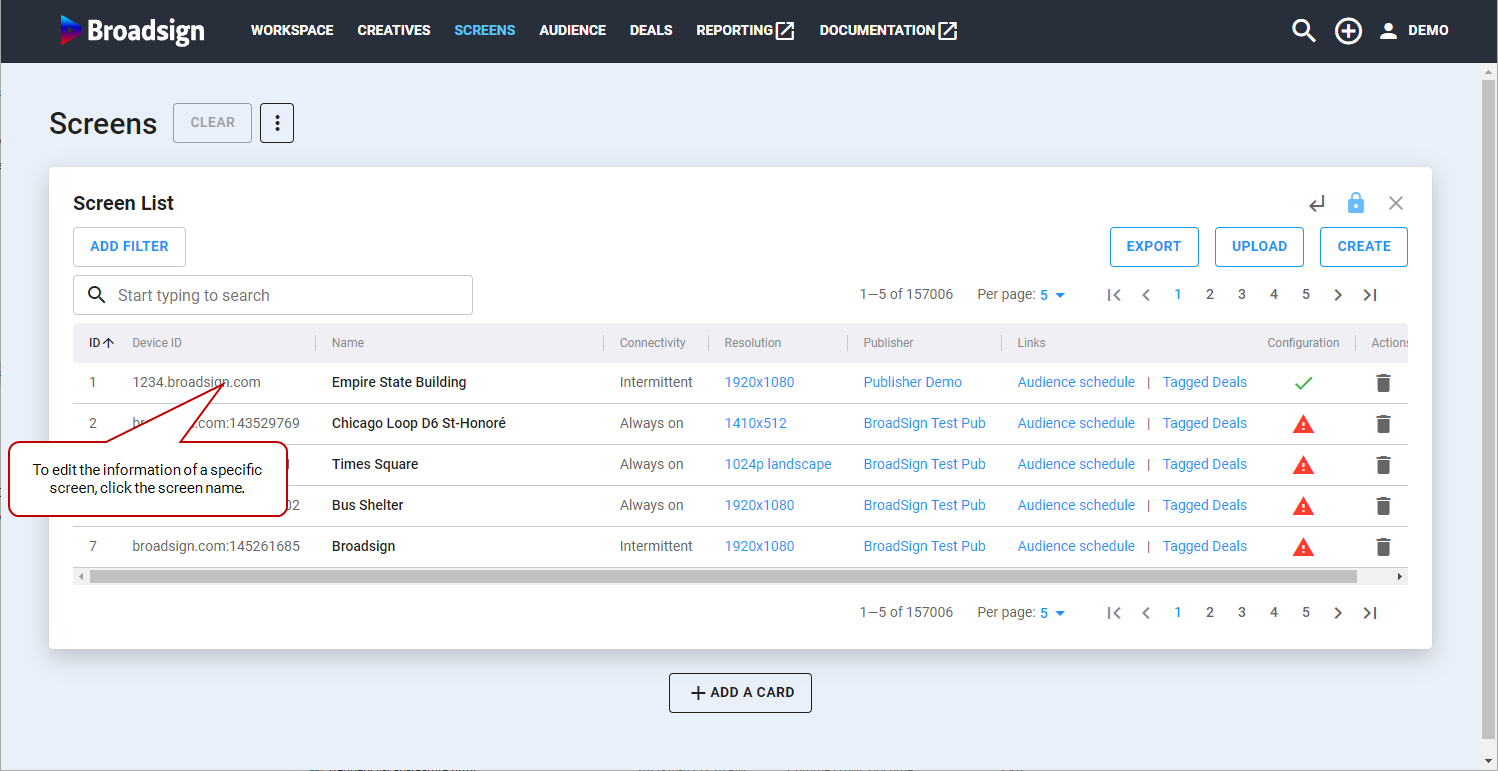Image resolution: width=1498 pixels, height=771 pixels.
Task: Focus the Start typing to search field
Action: 273,295
